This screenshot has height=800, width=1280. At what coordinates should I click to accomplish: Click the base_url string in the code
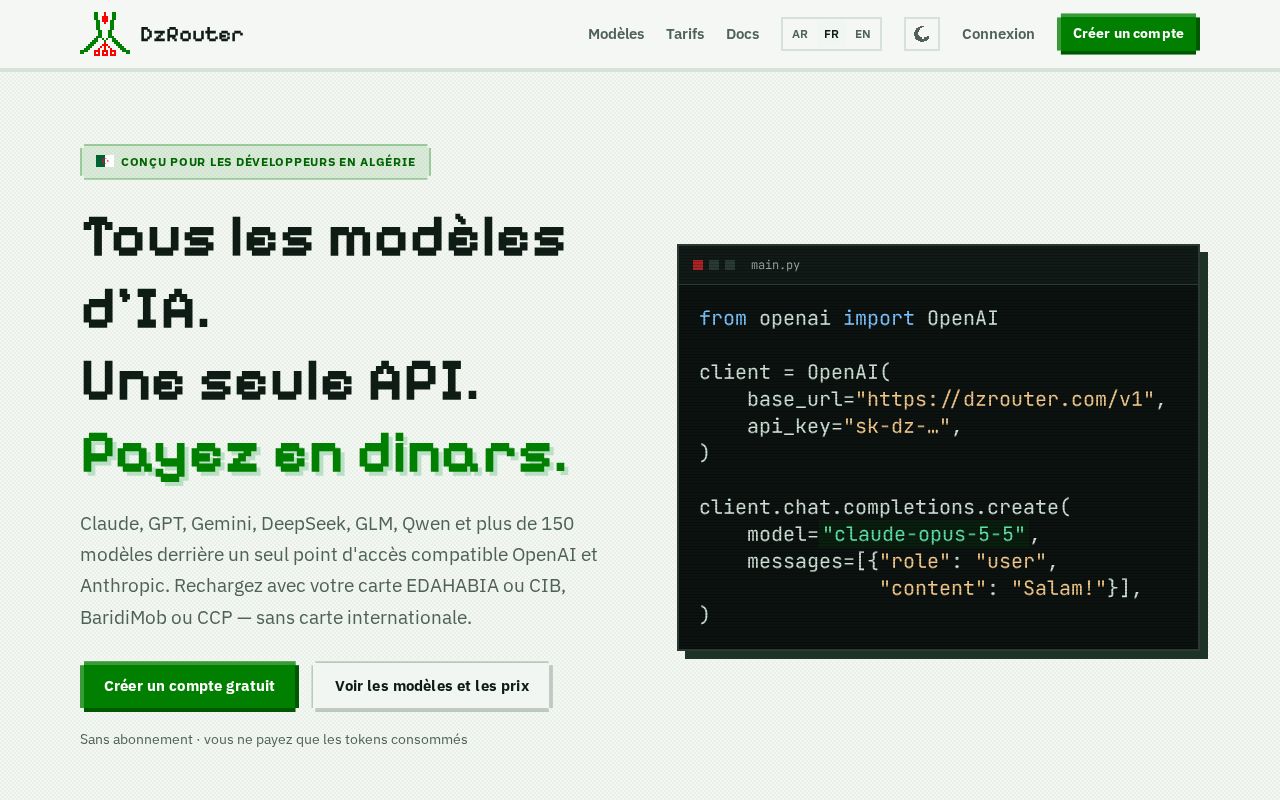tap(1005, 399)
